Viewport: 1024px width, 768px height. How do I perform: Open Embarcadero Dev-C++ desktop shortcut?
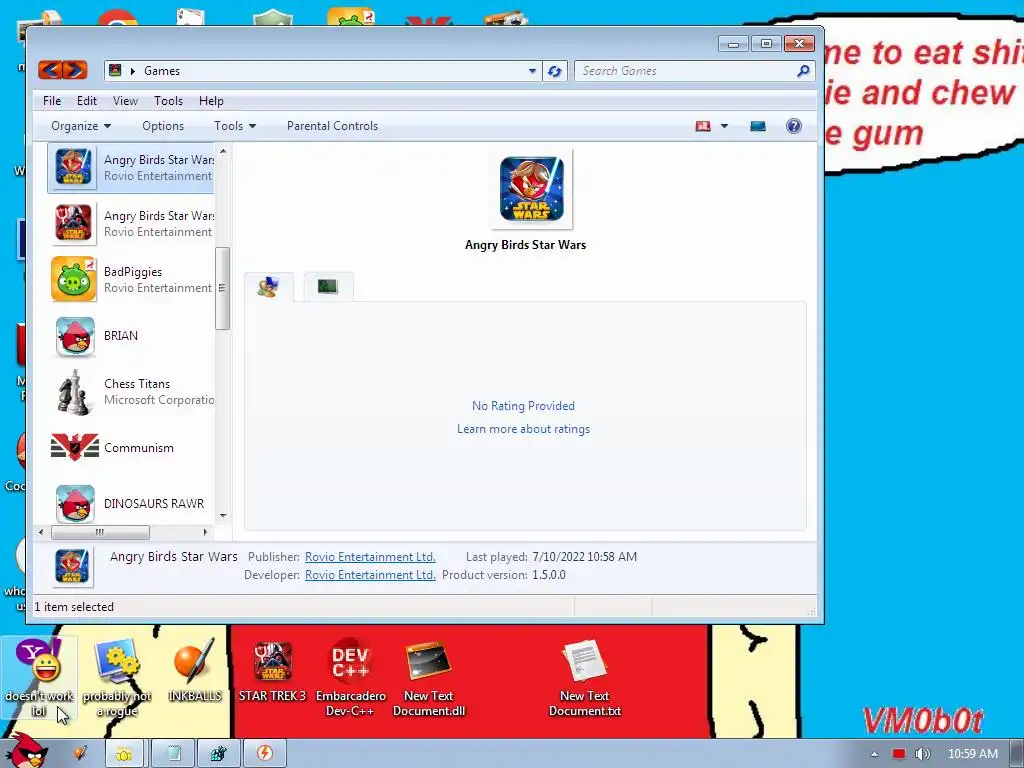coord(351,677)
